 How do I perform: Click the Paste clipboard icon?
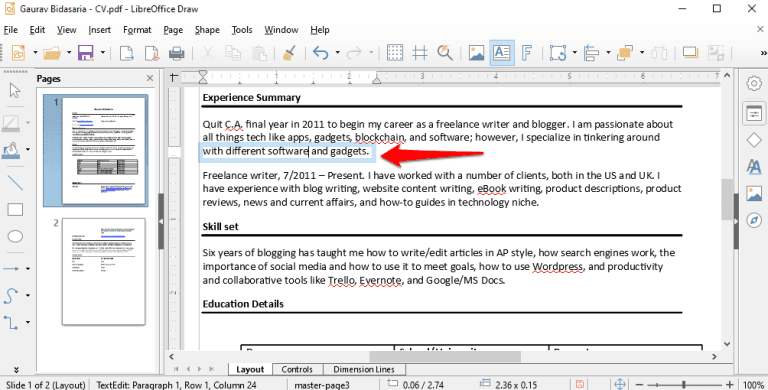pyautogui.click(x=259, y=53)
